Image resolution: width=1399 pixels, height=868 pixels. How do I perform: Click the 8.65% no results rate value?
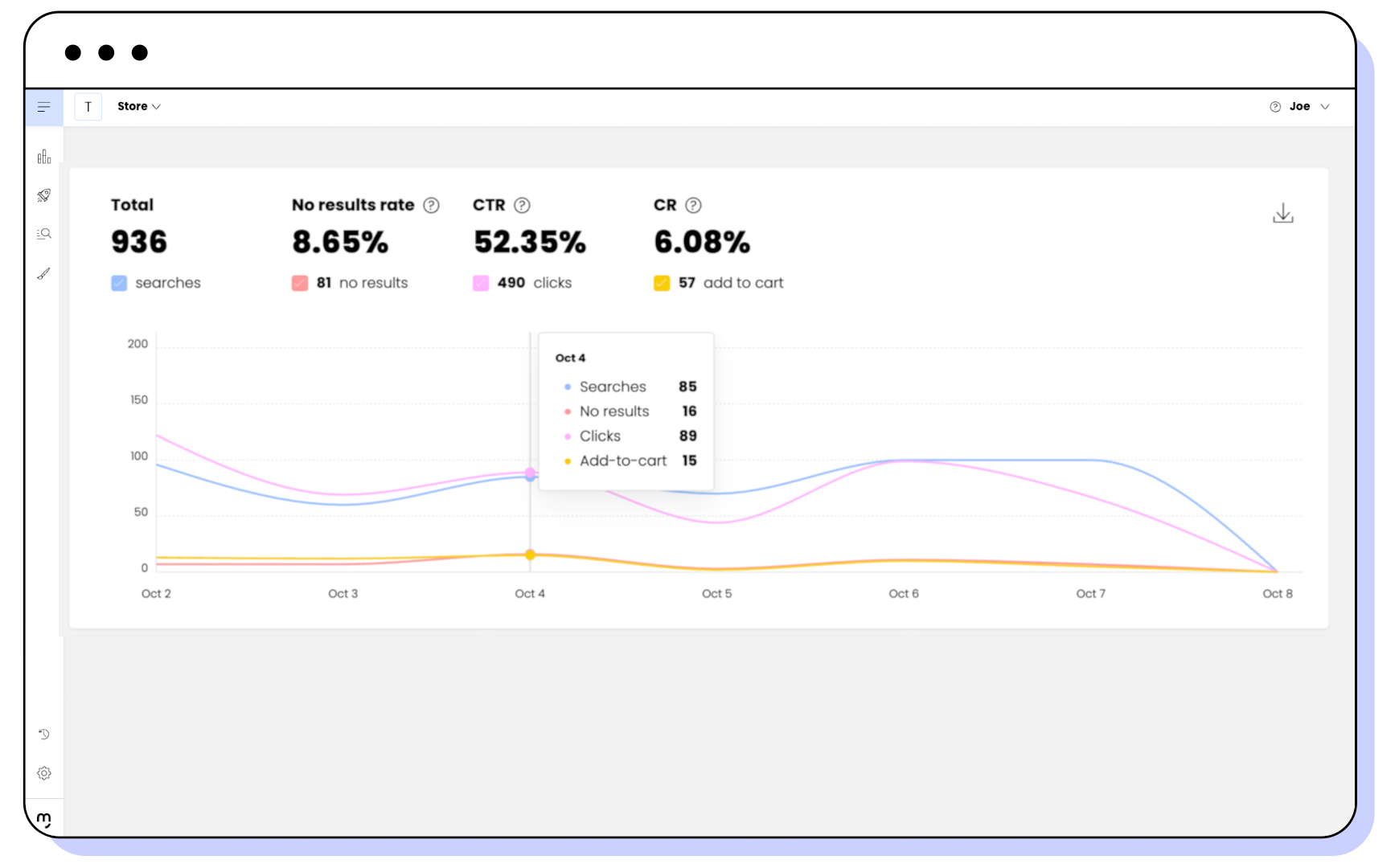(x=340, y=242)
